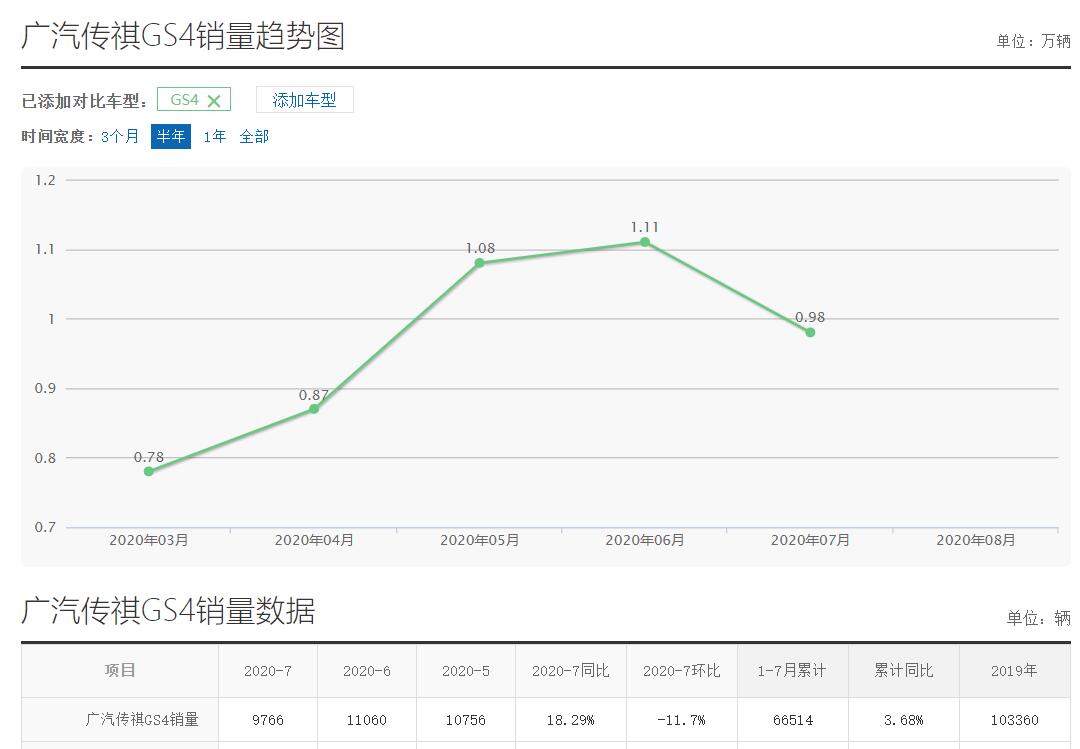Remove the GS4 comparison model tag
The height and width of the screenshot is (749, 1080).
(x=214, y=101)
